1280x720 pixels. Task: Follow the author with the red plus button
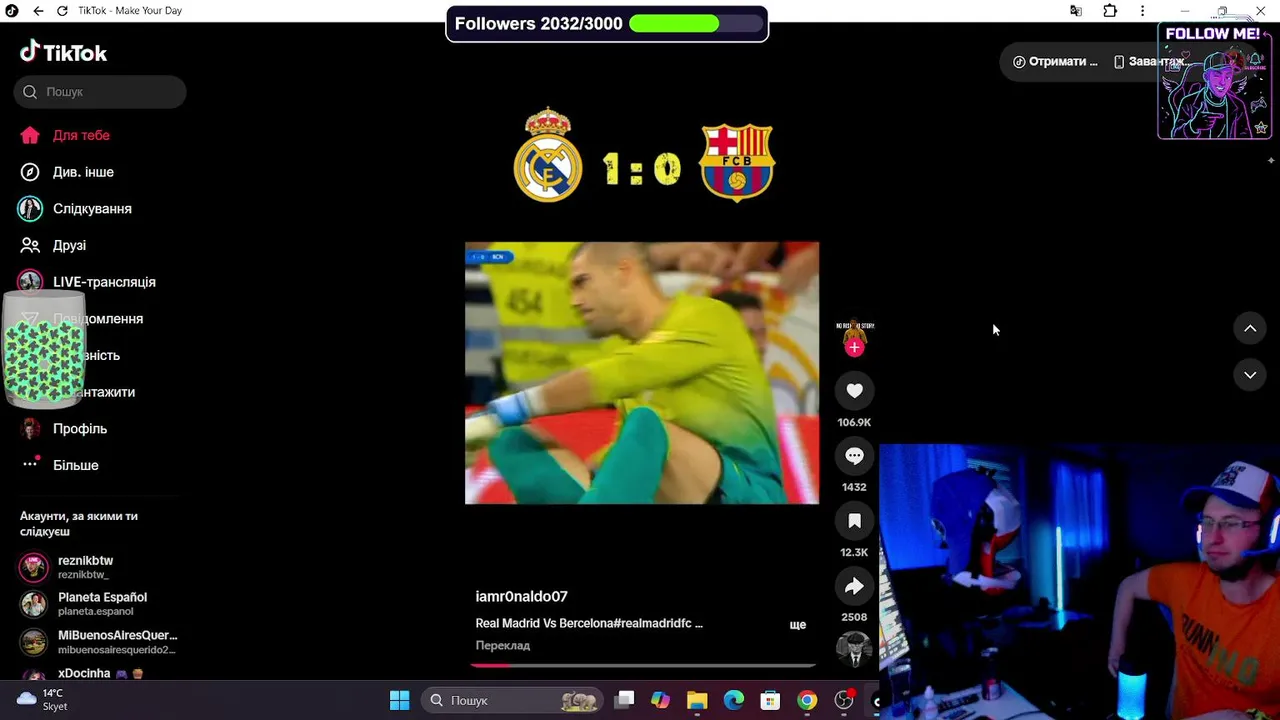pos(854,348)
